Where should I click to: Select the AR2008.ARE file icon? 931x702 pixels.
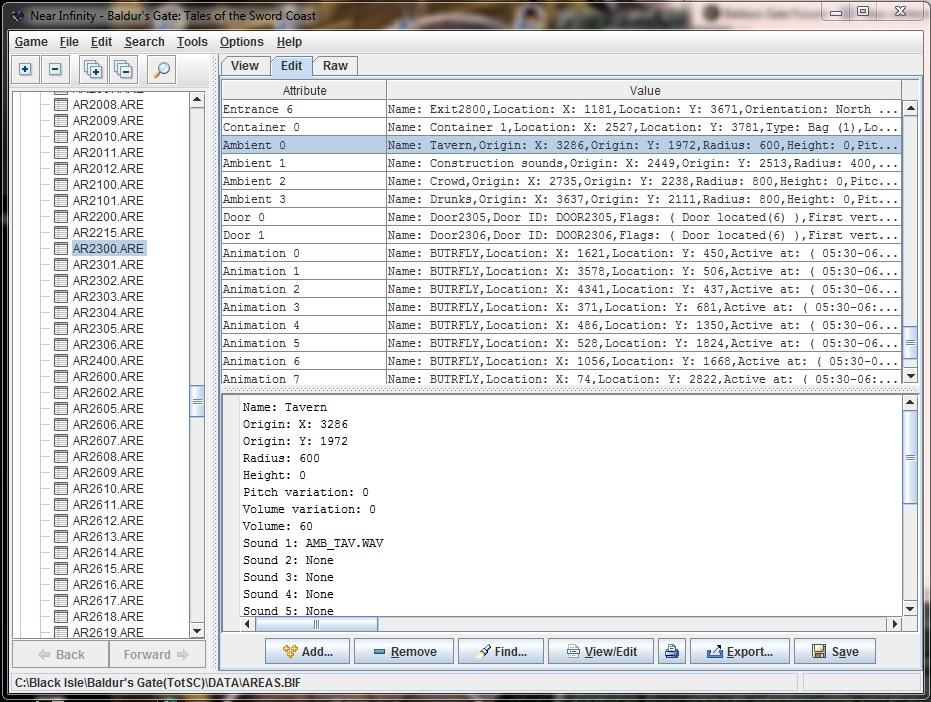[61, 105]
